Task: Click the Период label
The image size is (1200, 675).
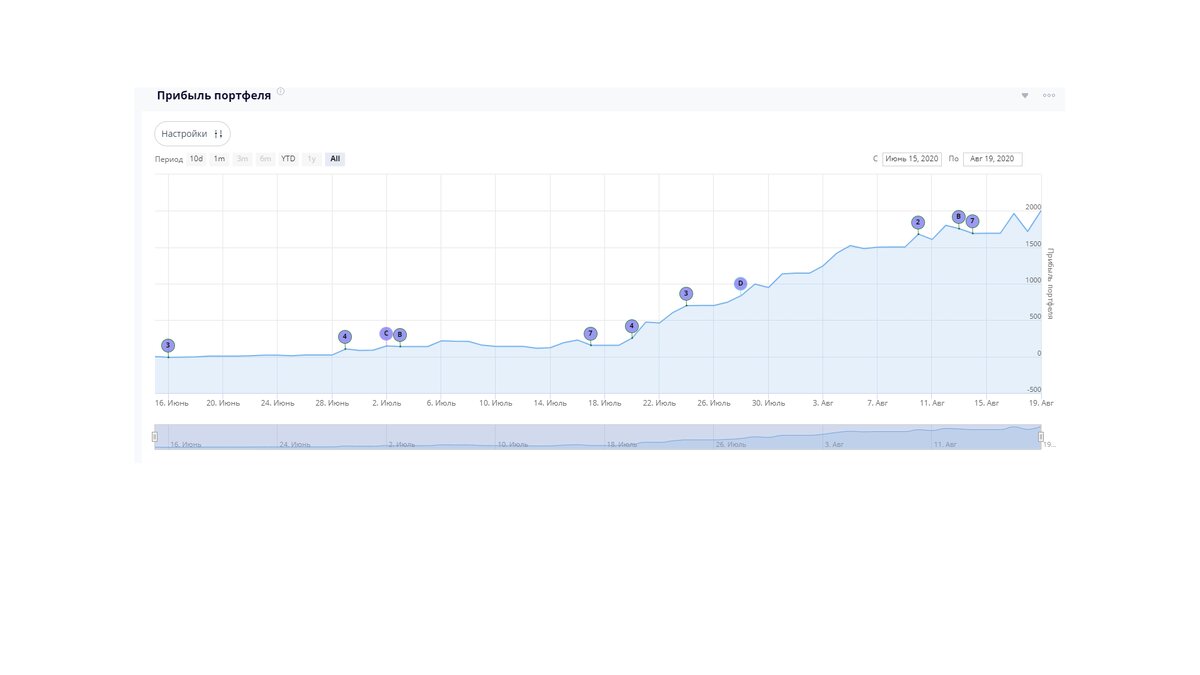Action: (169, 159)
